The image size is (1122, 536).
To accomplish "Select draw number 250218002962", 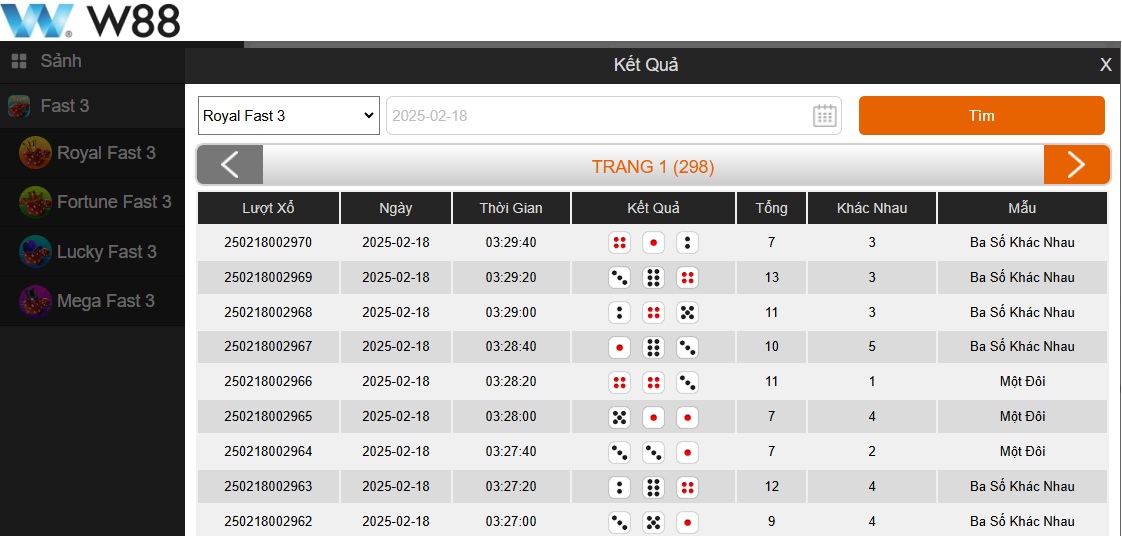I will 268,521.
